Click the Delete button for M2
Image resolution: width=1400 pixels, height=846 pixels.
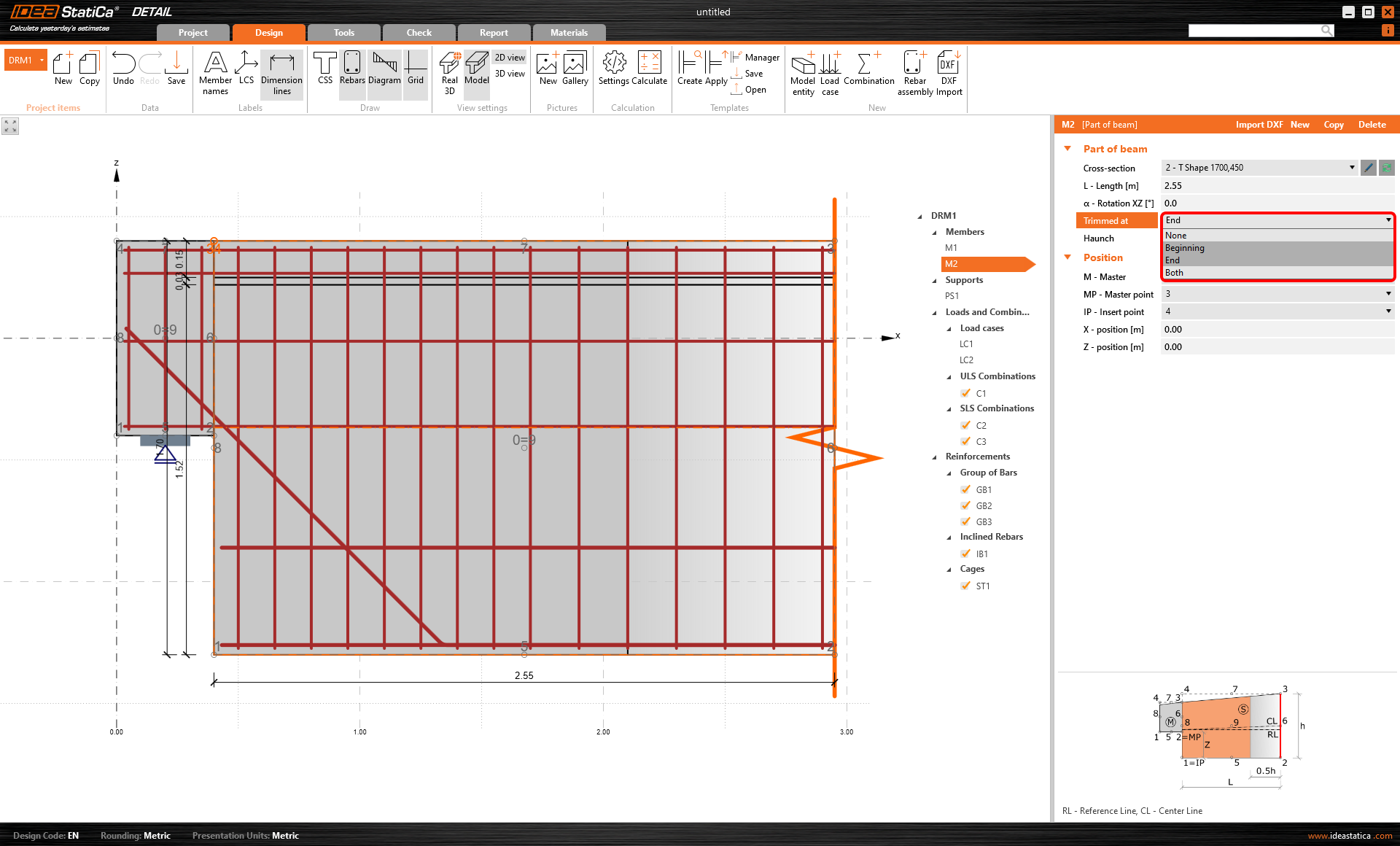(1372, 125)
